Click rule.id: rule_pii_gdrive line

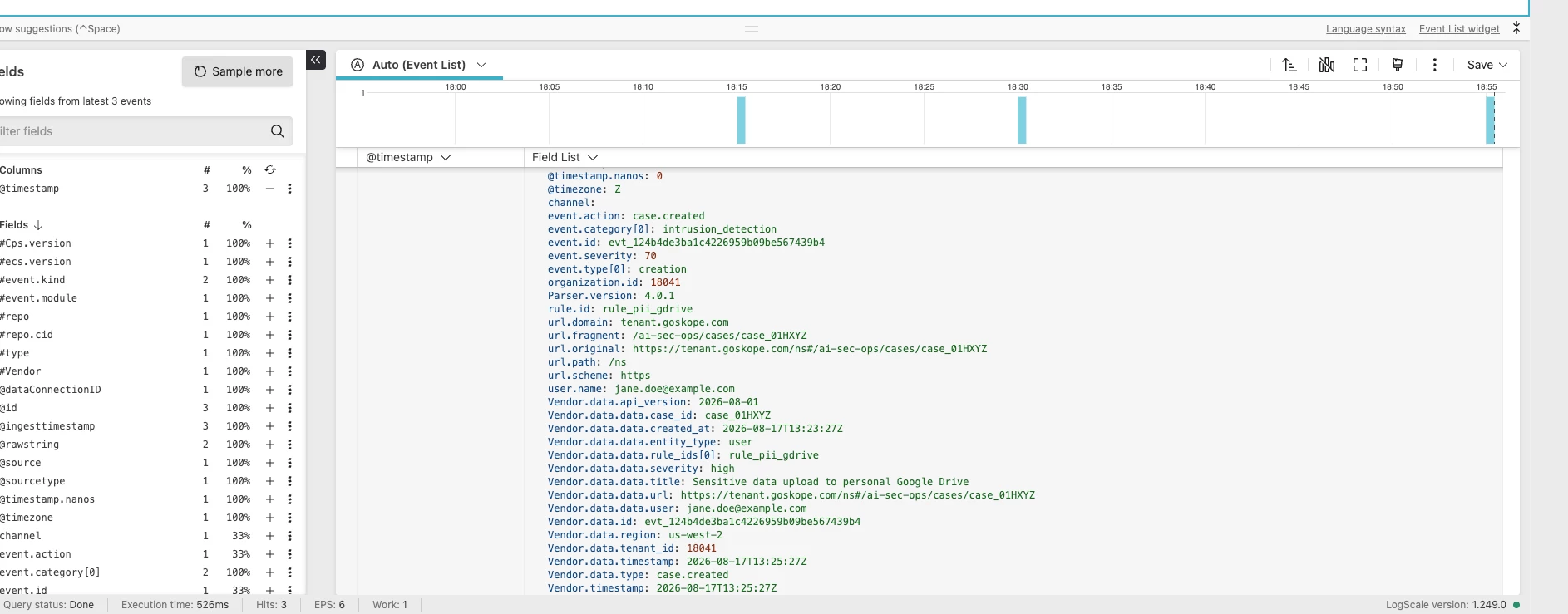pos(620,309)
